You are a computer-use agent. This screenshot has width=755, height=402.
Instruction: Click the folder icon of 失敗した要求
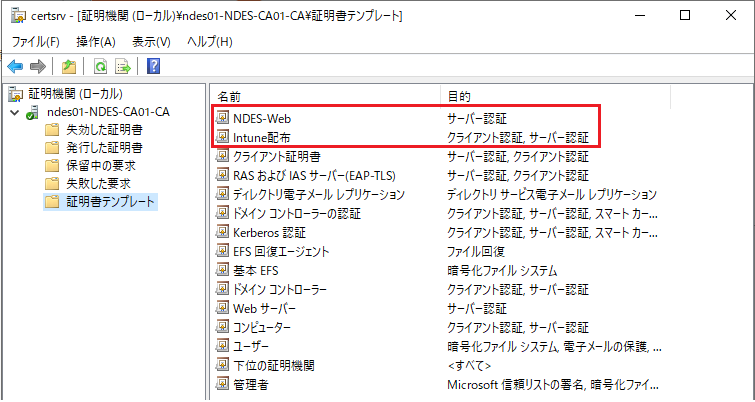[52, 184]
